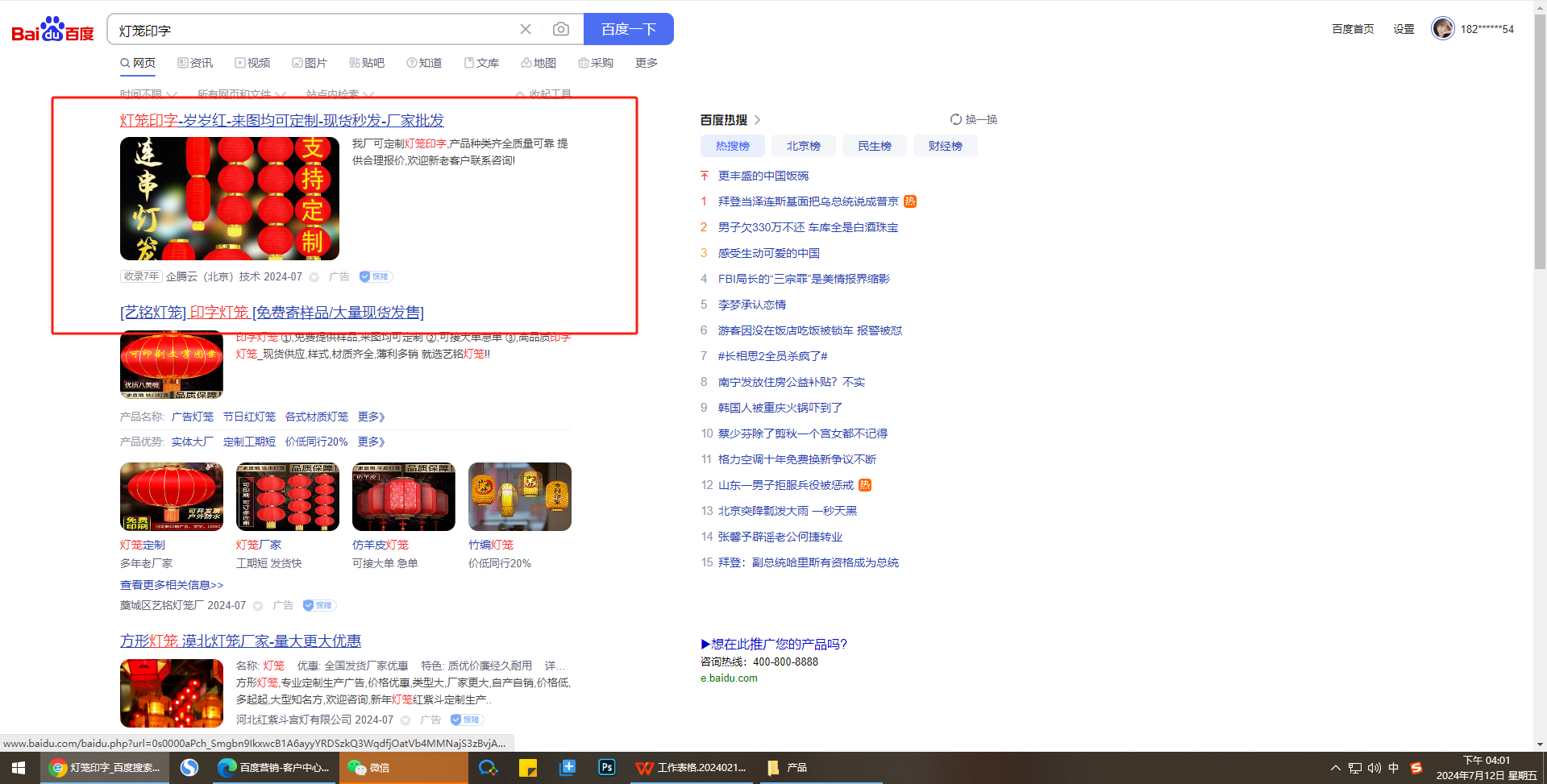Viewport: 1547px width, 784px height.
Task: Launch Photoshop from the taskbar
Action: [x=607, y=768]
